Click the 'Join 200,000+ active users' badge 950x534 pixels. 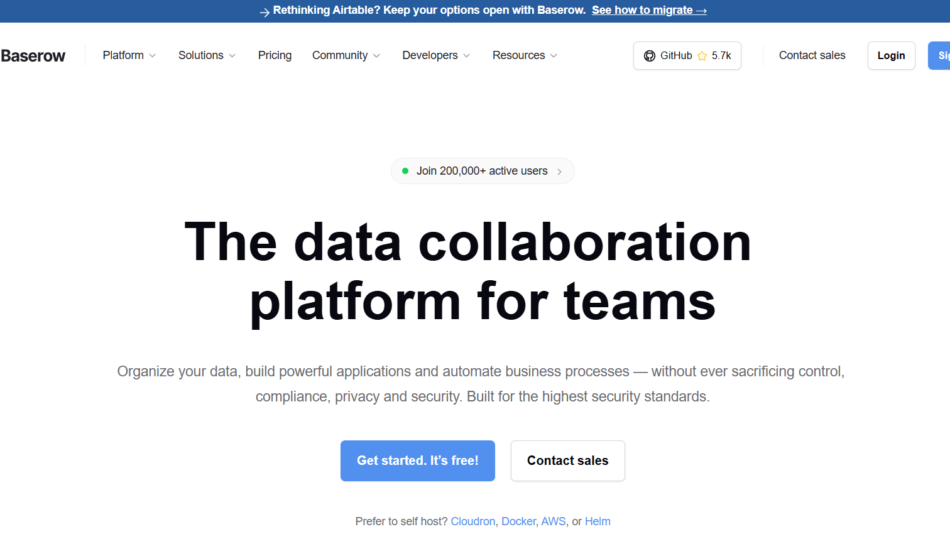pyautogui.click(x=482, y=171)
